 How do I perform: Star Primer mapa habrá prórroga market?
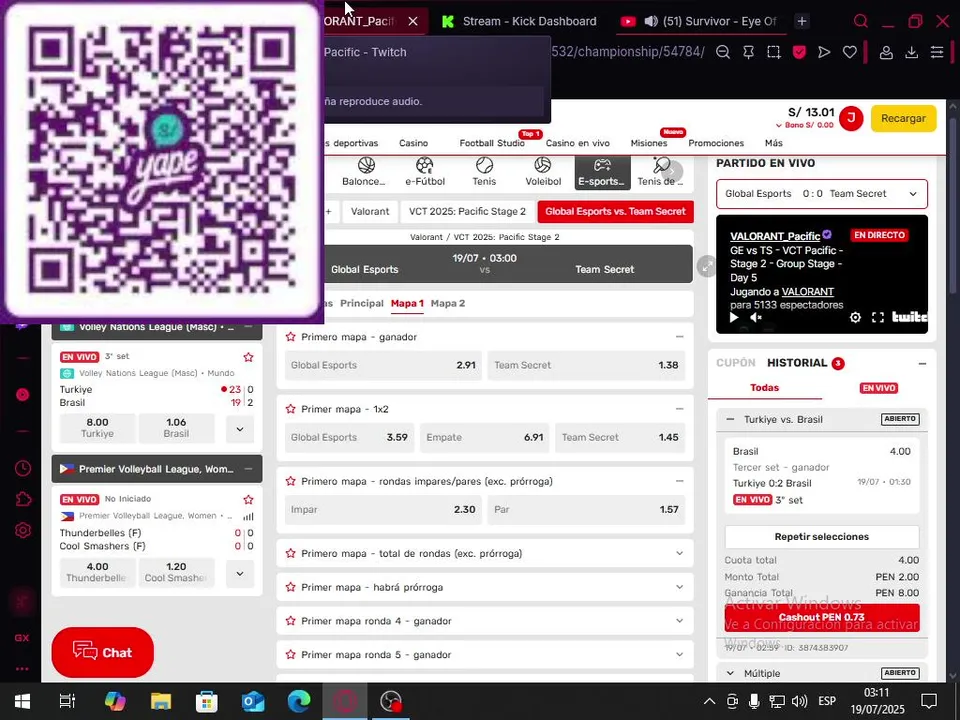click(291, 587)
